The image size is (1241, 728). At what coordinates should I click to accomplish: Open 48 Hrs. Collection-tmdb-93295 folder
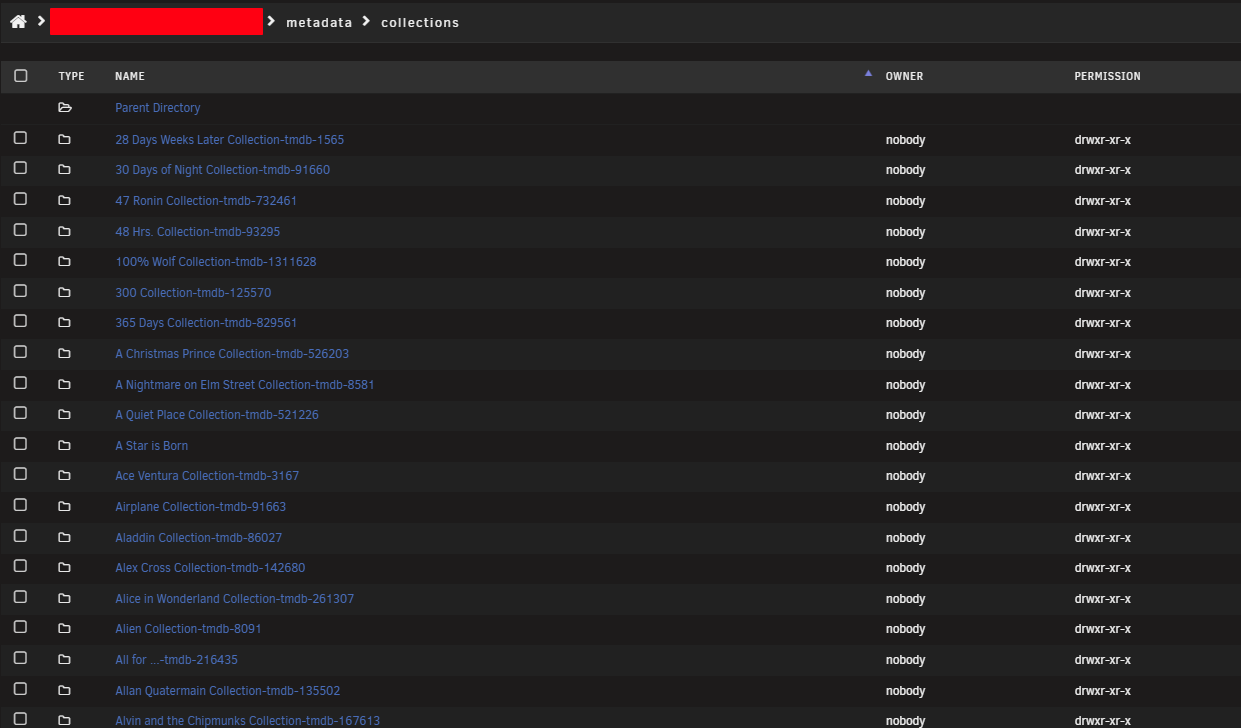pos(197,232)
